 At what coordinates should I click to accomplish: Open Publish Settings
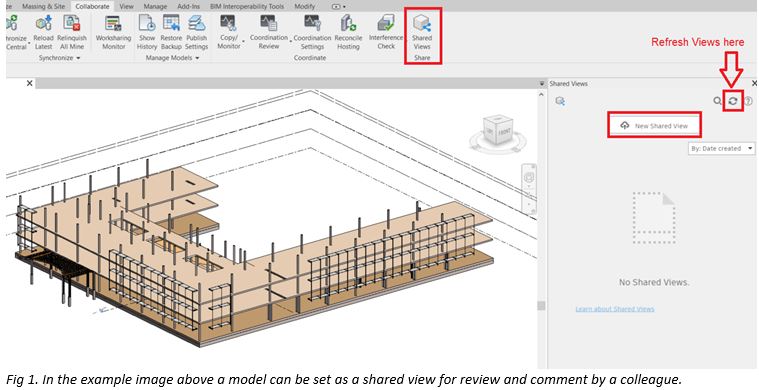[197, 32]
